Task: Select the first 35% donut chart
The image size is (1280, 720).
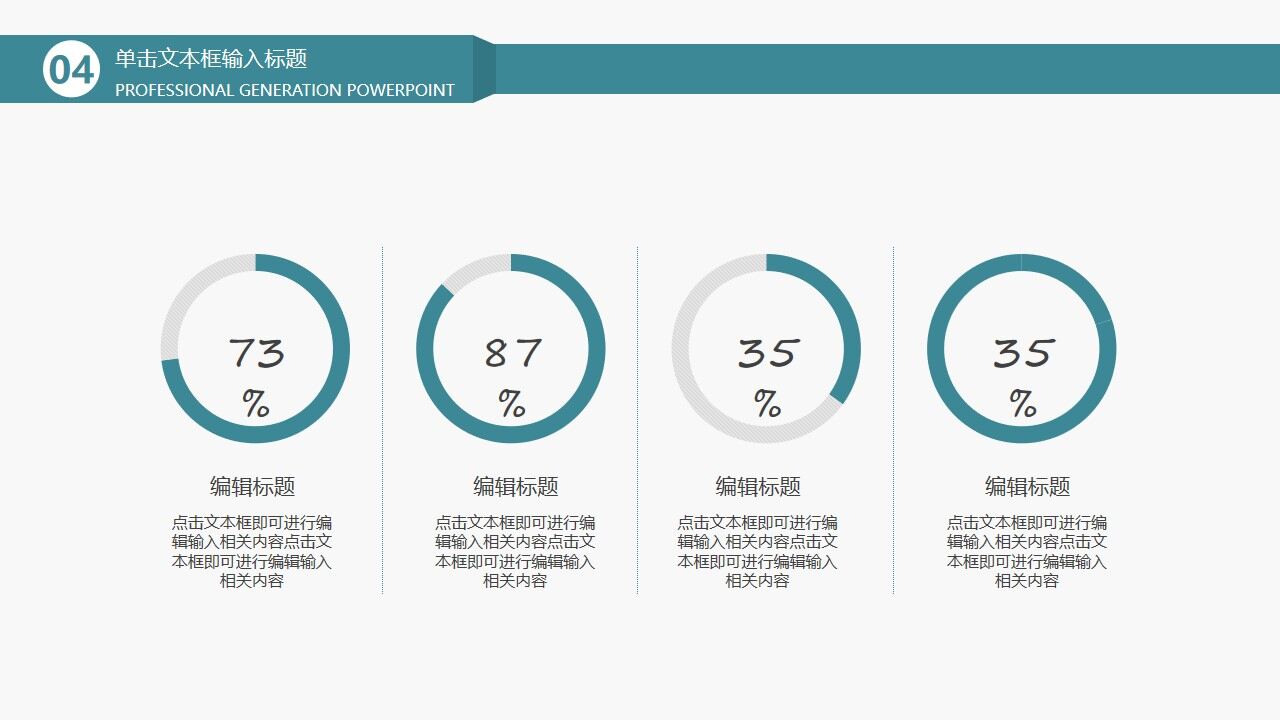Action: (x=768, y=350)
